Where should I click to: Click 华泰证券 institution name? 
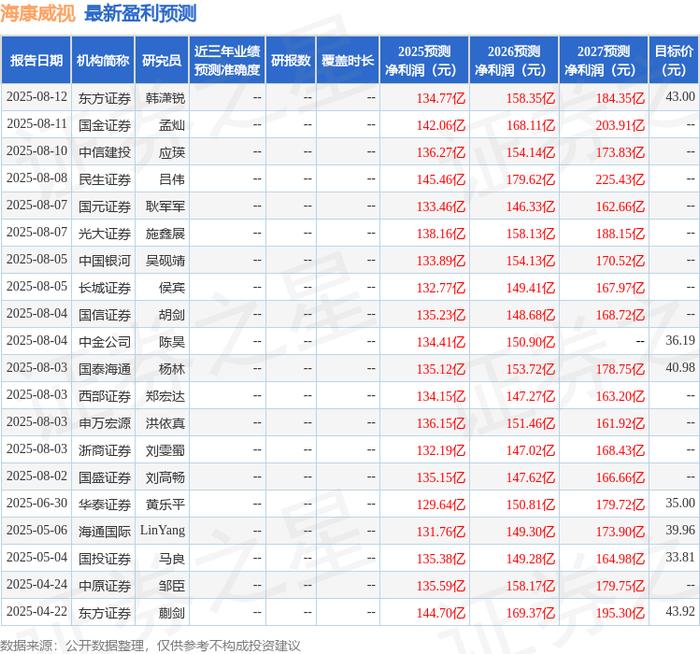pos(104,504)
